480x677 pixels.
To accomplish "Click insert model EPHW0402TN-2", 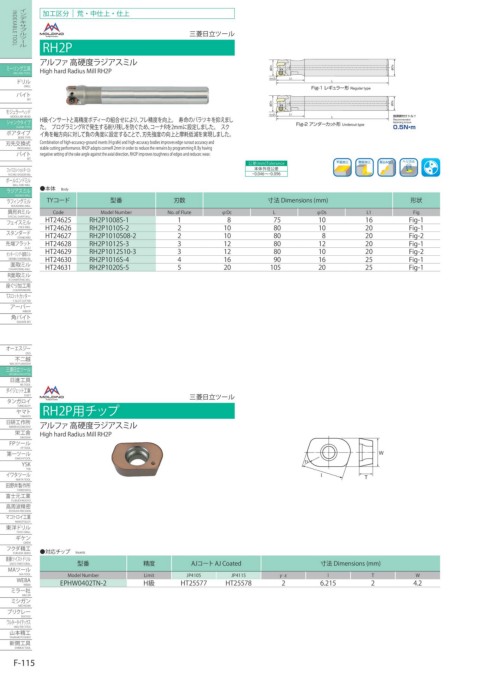I will (83, 583).
